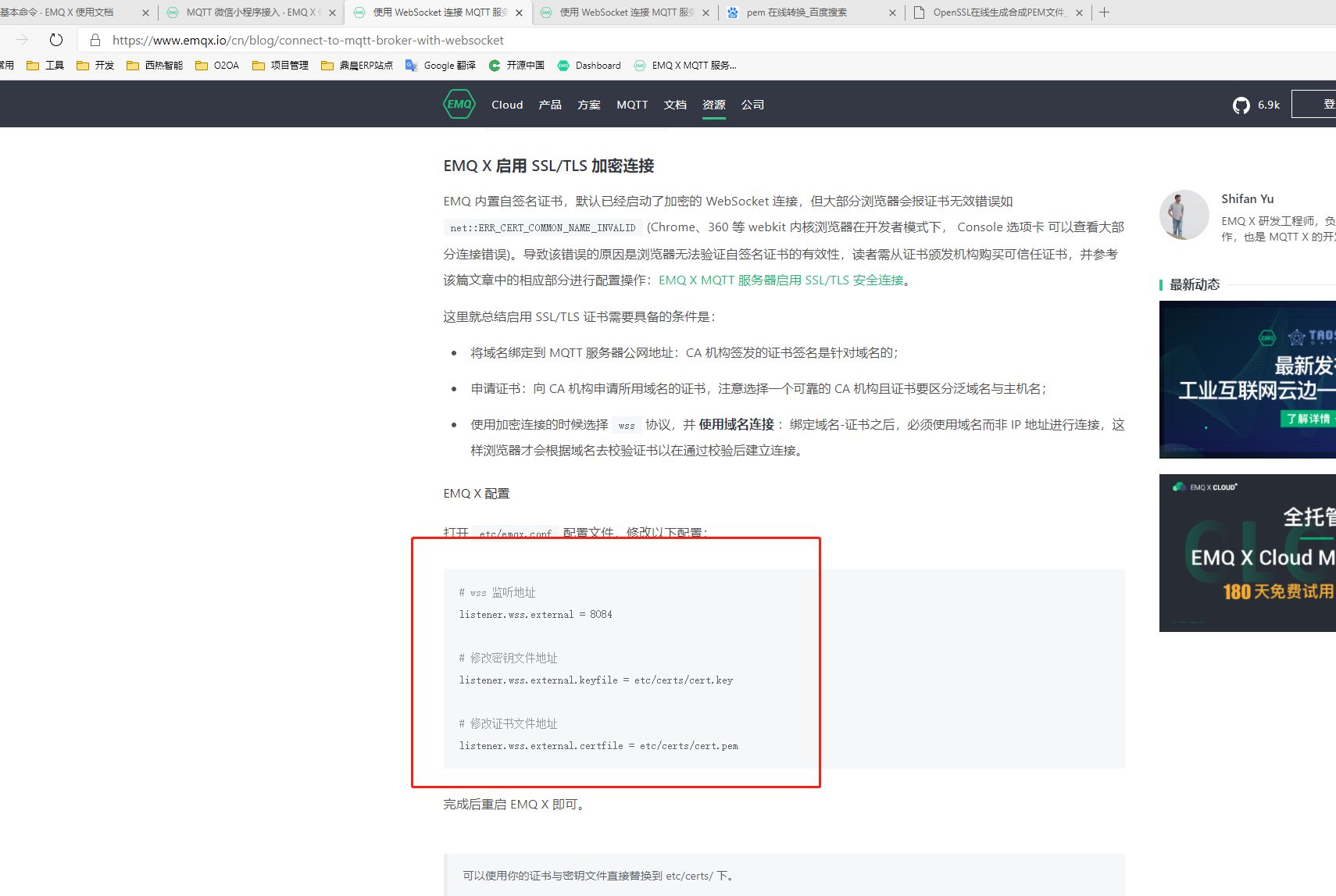Click the Shifan Yu author name
The height and width of the screenshot is (896, 1336).
(x=1248, y=199)
